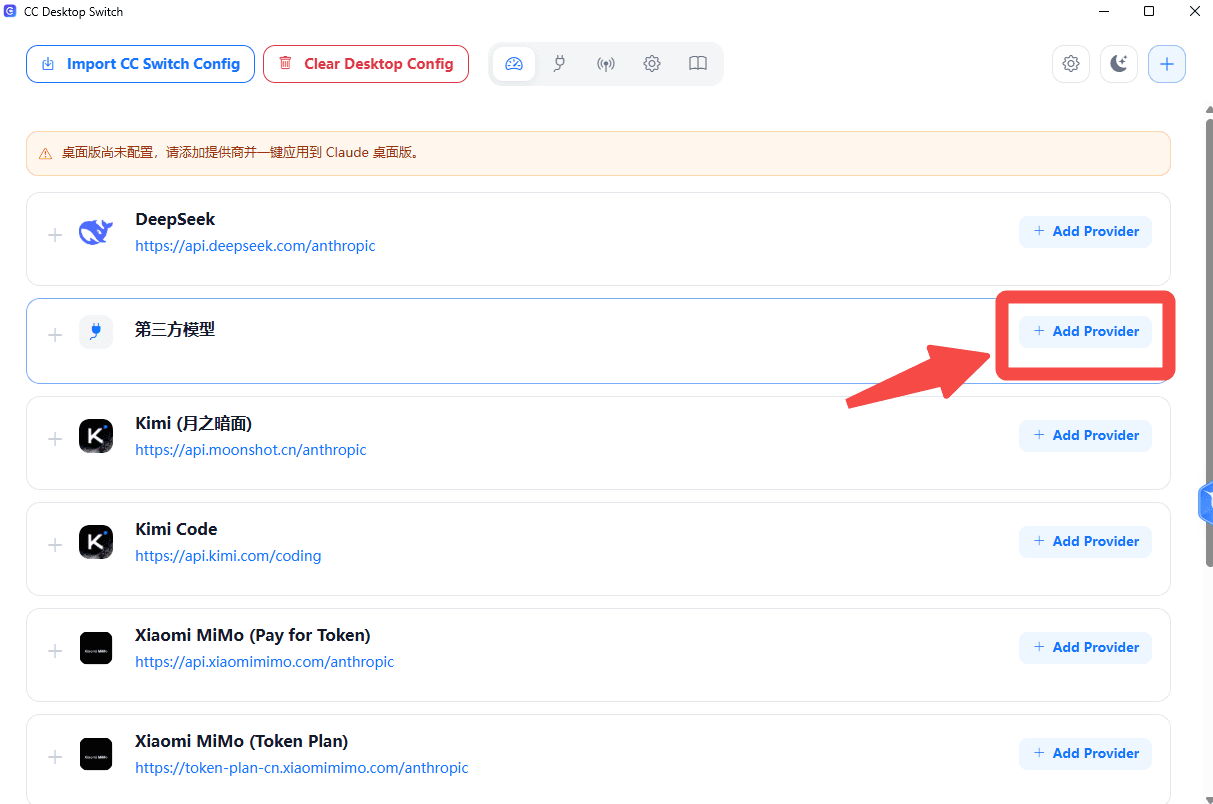The height and width of the screenshot is (804, 1213).
Task: Open the book documentation tab
Action: [698, 64]
